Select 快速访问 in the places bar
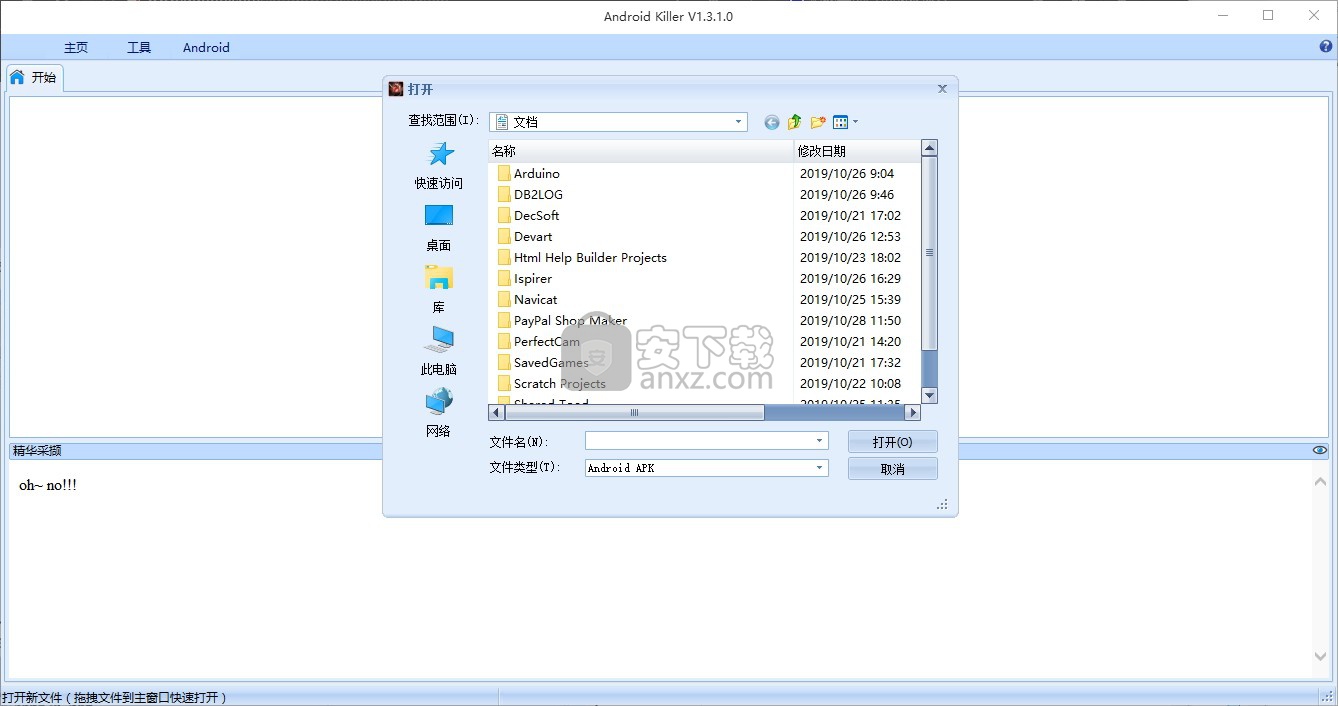The height and width of the screenshot is (706, 1338). coord(439,166)
